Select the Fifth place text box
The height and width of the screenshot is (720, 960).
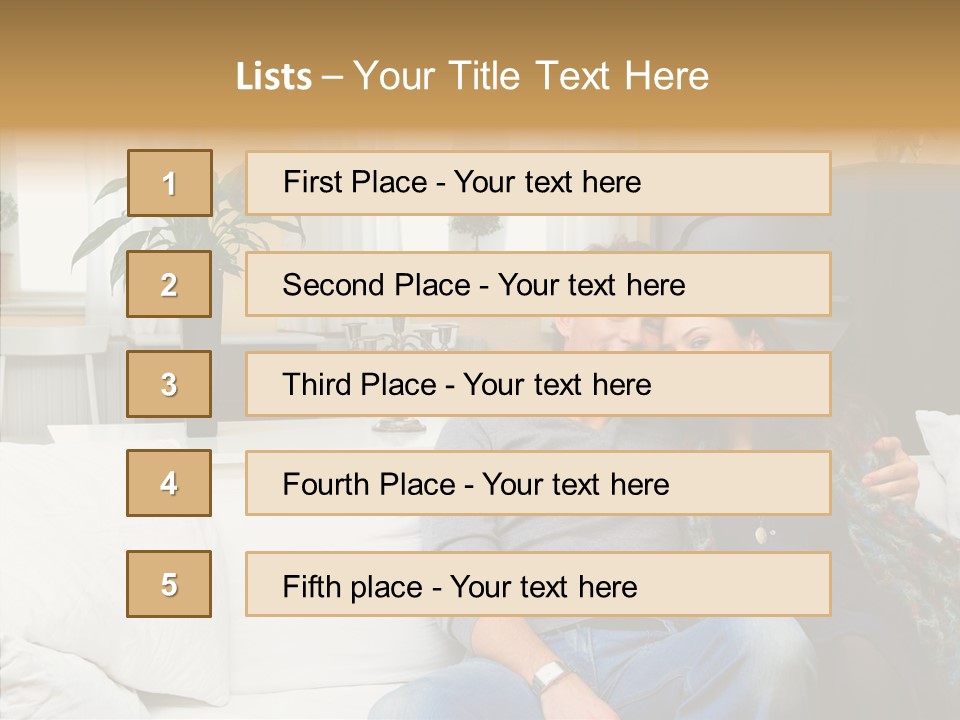[538, 584]
